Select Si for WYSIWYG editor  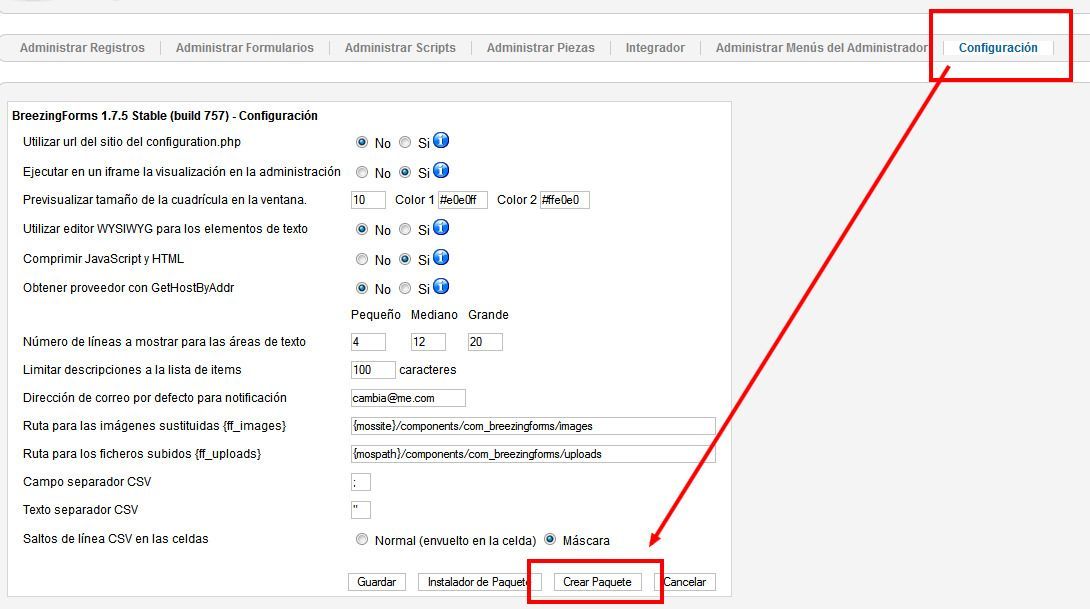point(405,229)
